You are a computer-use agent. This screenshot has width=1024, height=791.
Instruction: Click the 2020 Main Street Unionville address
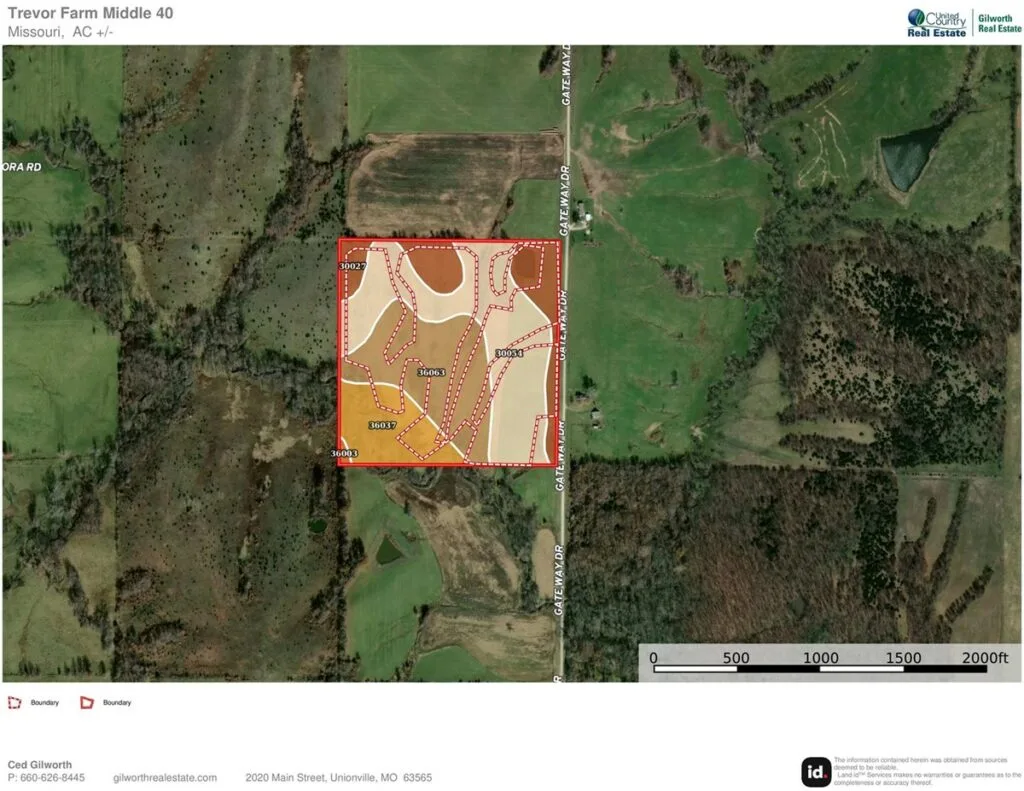(339, 777)
